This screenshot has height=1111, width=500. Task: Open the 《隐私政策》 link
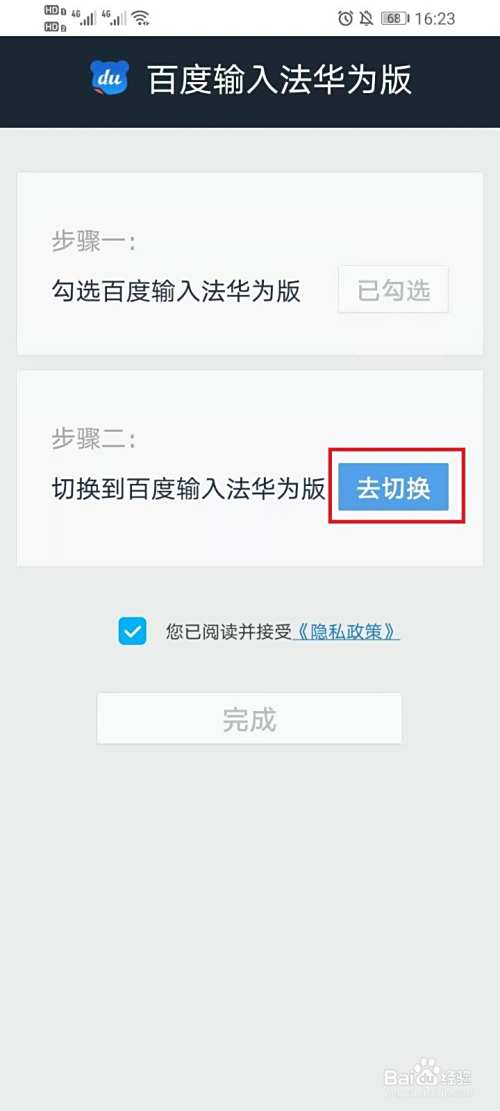(346, 631)
